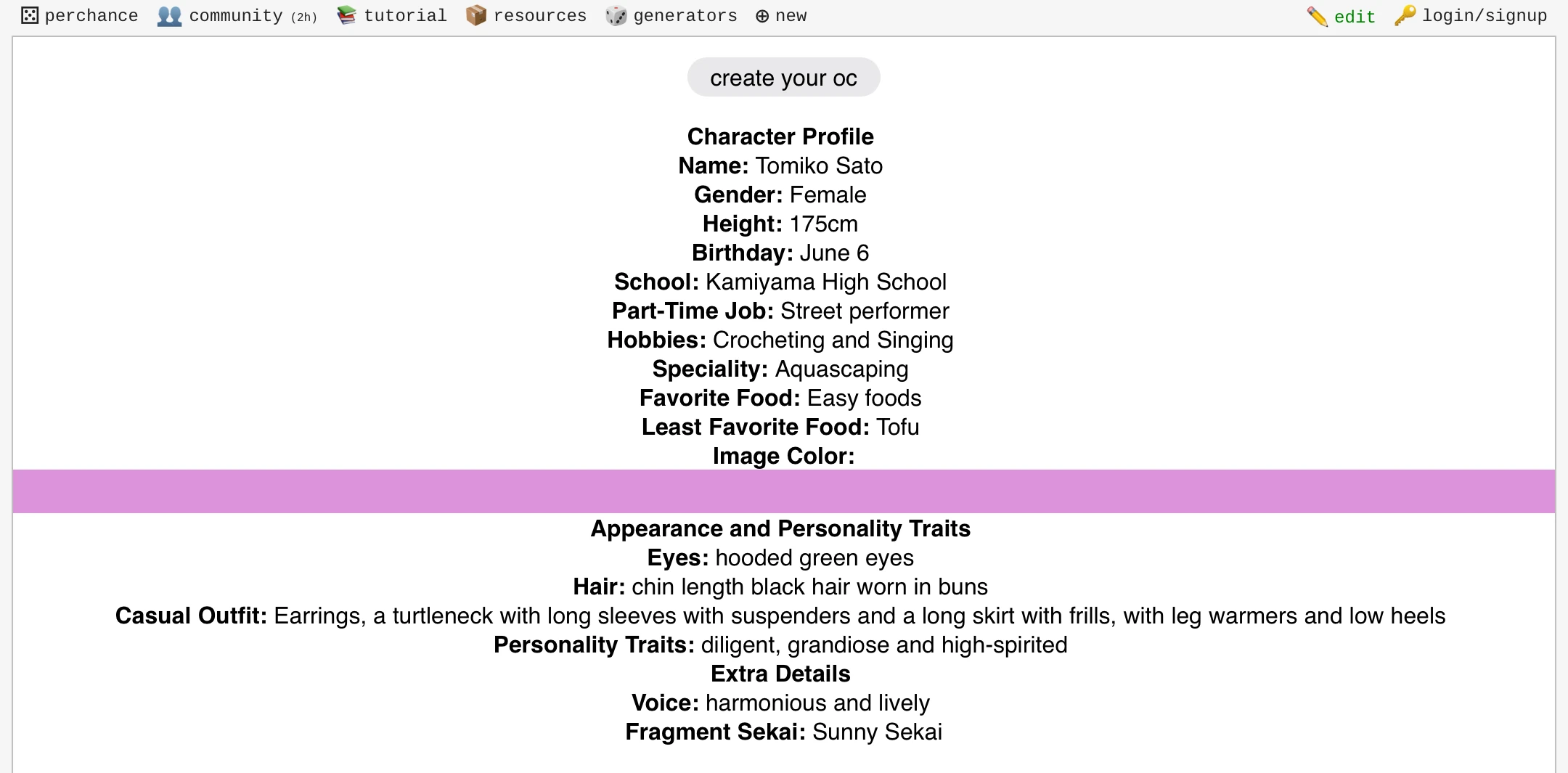1568x773 pixels.
Task: Return home via the perchance label
Action: click(92, 14)
